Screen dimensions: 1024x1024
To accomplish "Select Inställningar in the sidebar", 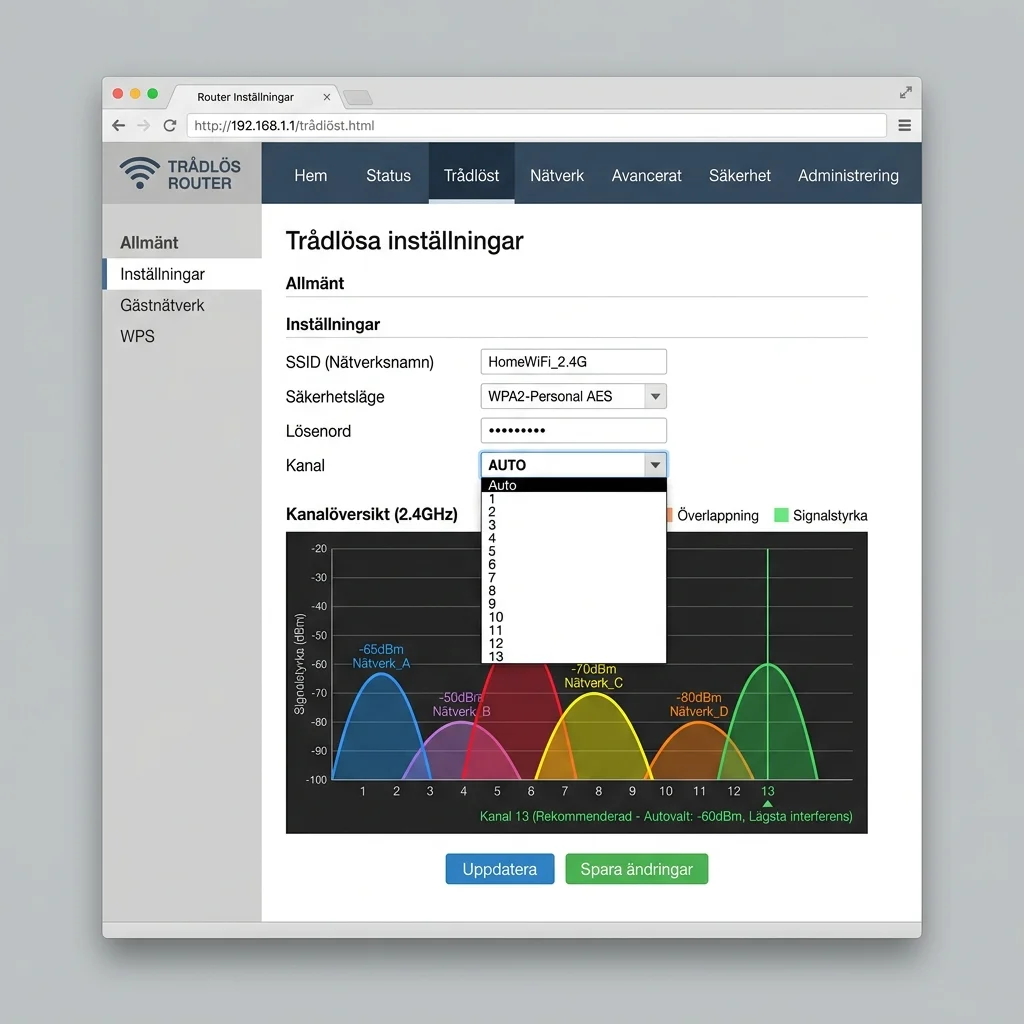I will (182, 274).
